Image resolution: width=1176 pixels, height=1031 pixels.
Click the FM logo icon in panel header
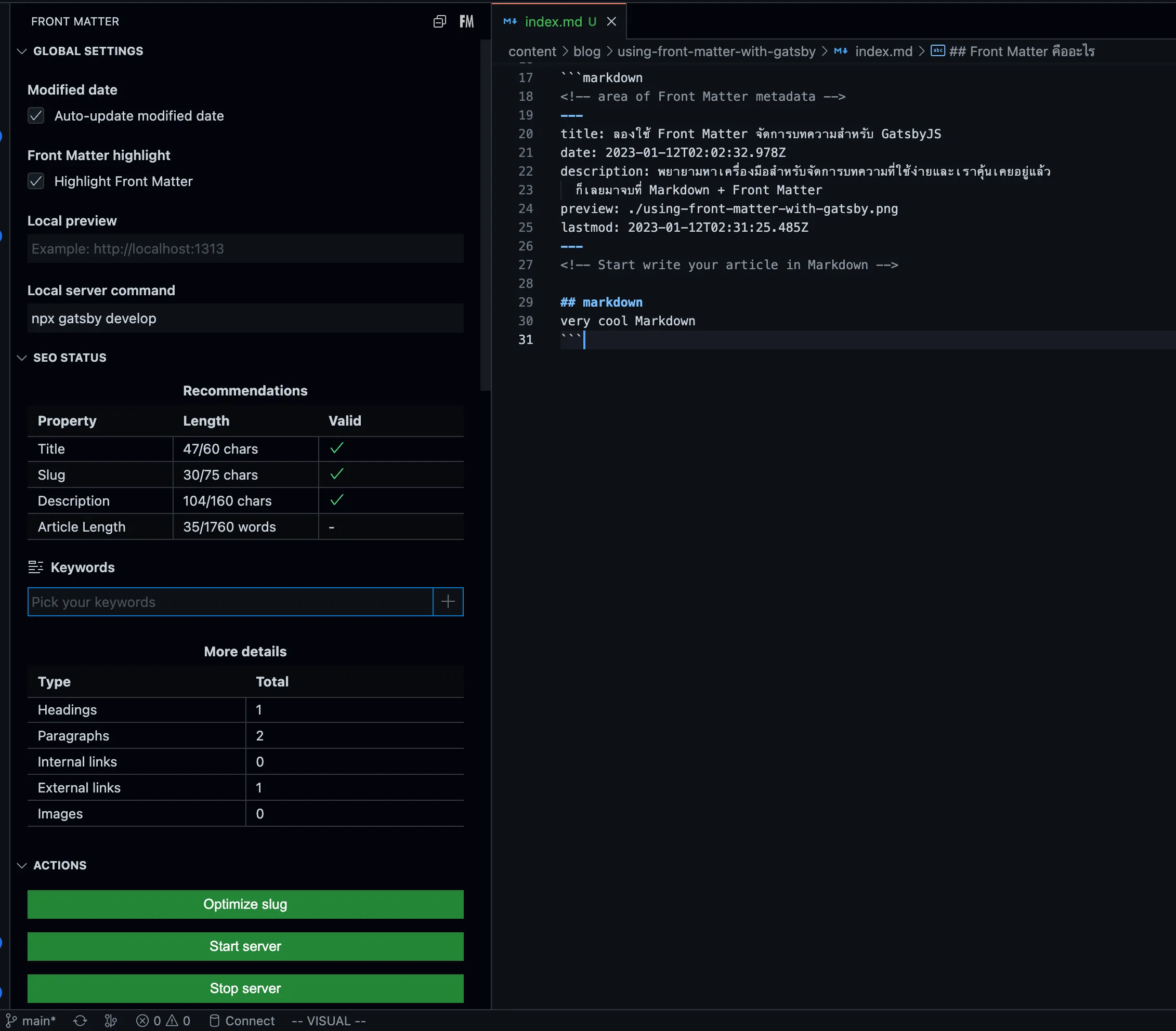466,21
